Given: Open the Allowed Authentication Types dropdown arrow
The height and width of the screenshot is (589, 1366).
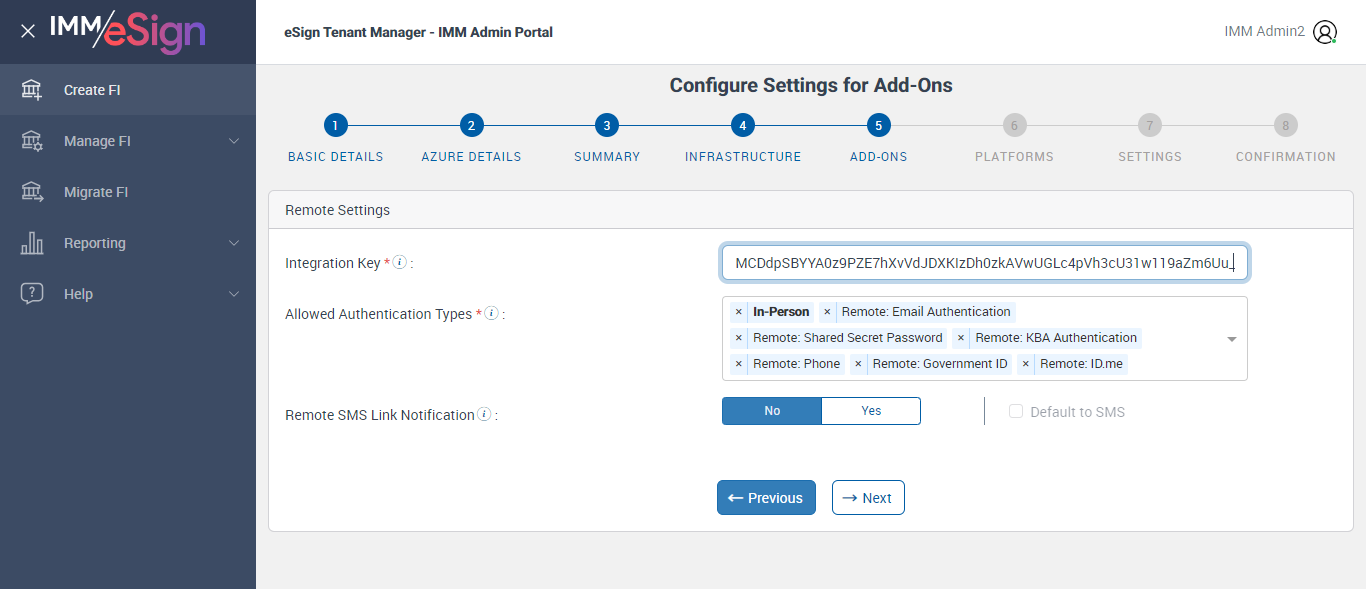Looking at the screenshot, I should [x=1232, y=339].
